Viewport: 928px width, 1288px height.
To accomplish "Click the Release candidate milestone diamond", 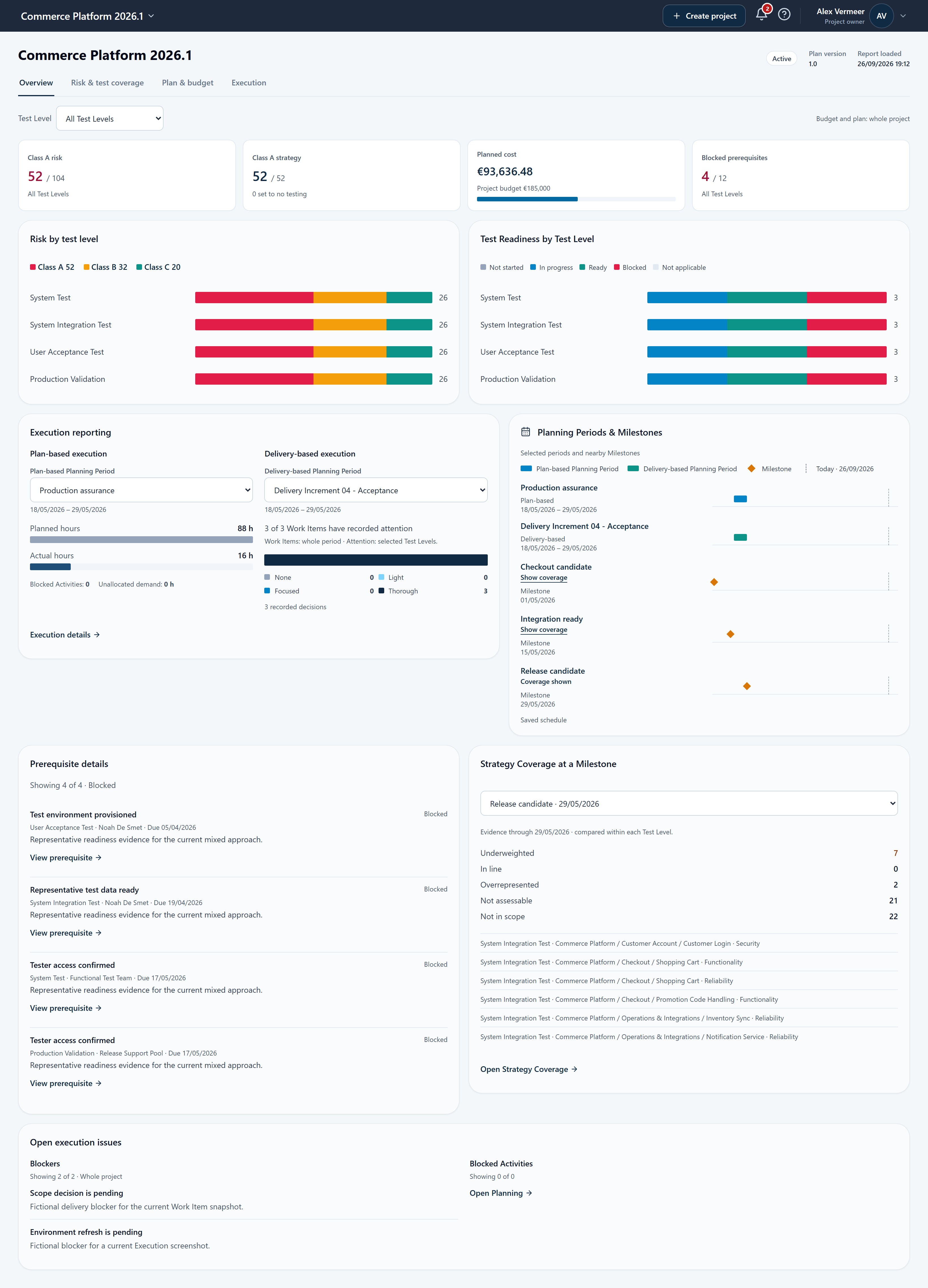I will pos(747,686).
